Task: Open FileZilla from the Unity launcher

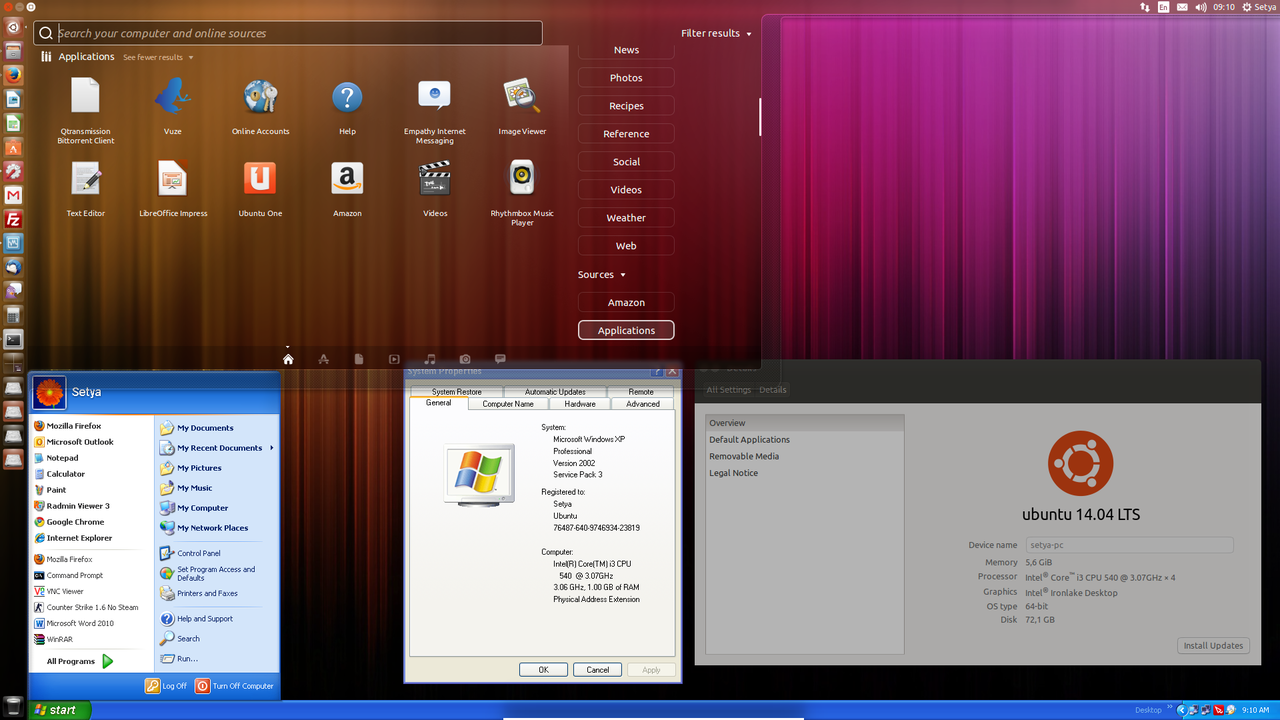Action: pos(13,219)
